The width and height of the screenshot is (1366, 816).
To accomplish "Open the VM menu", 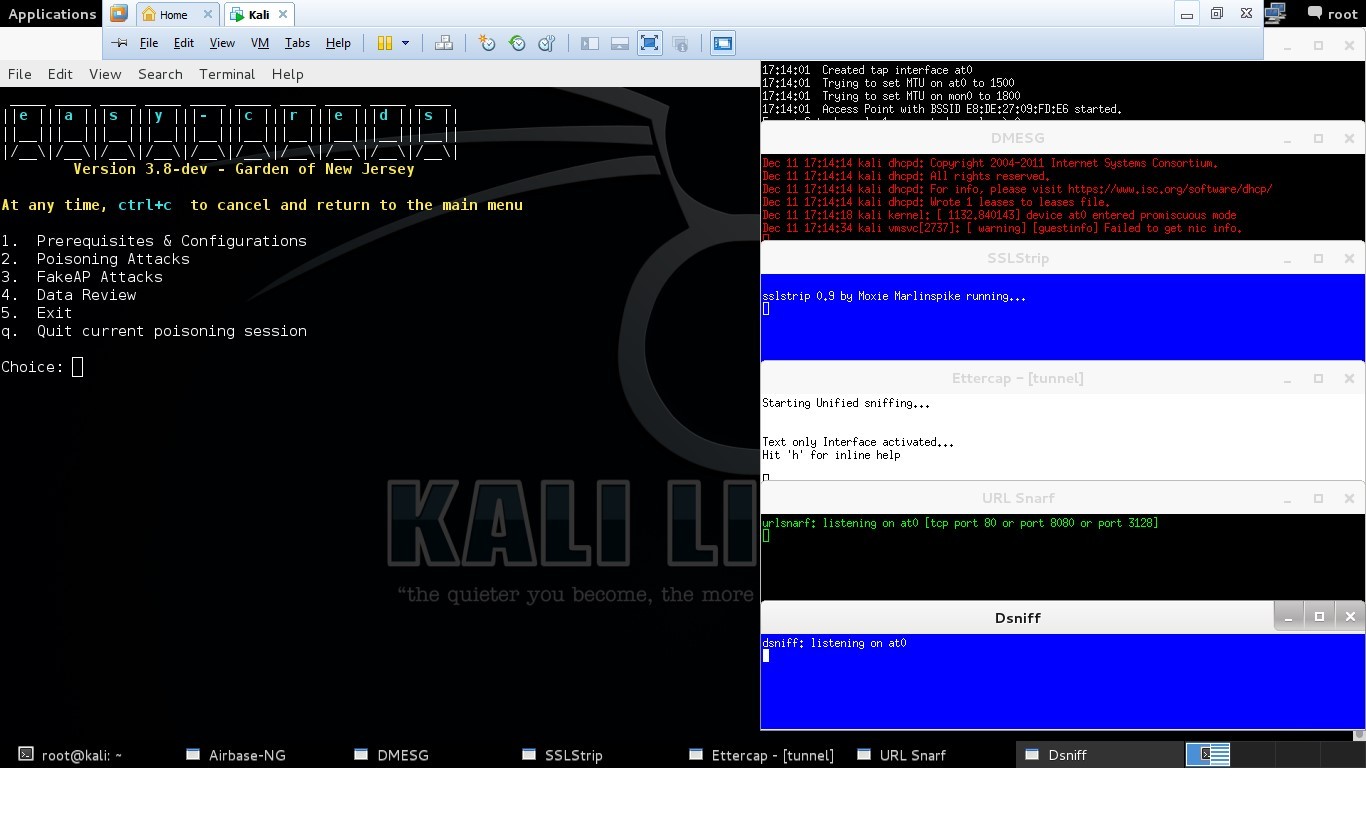I will 260,43.
